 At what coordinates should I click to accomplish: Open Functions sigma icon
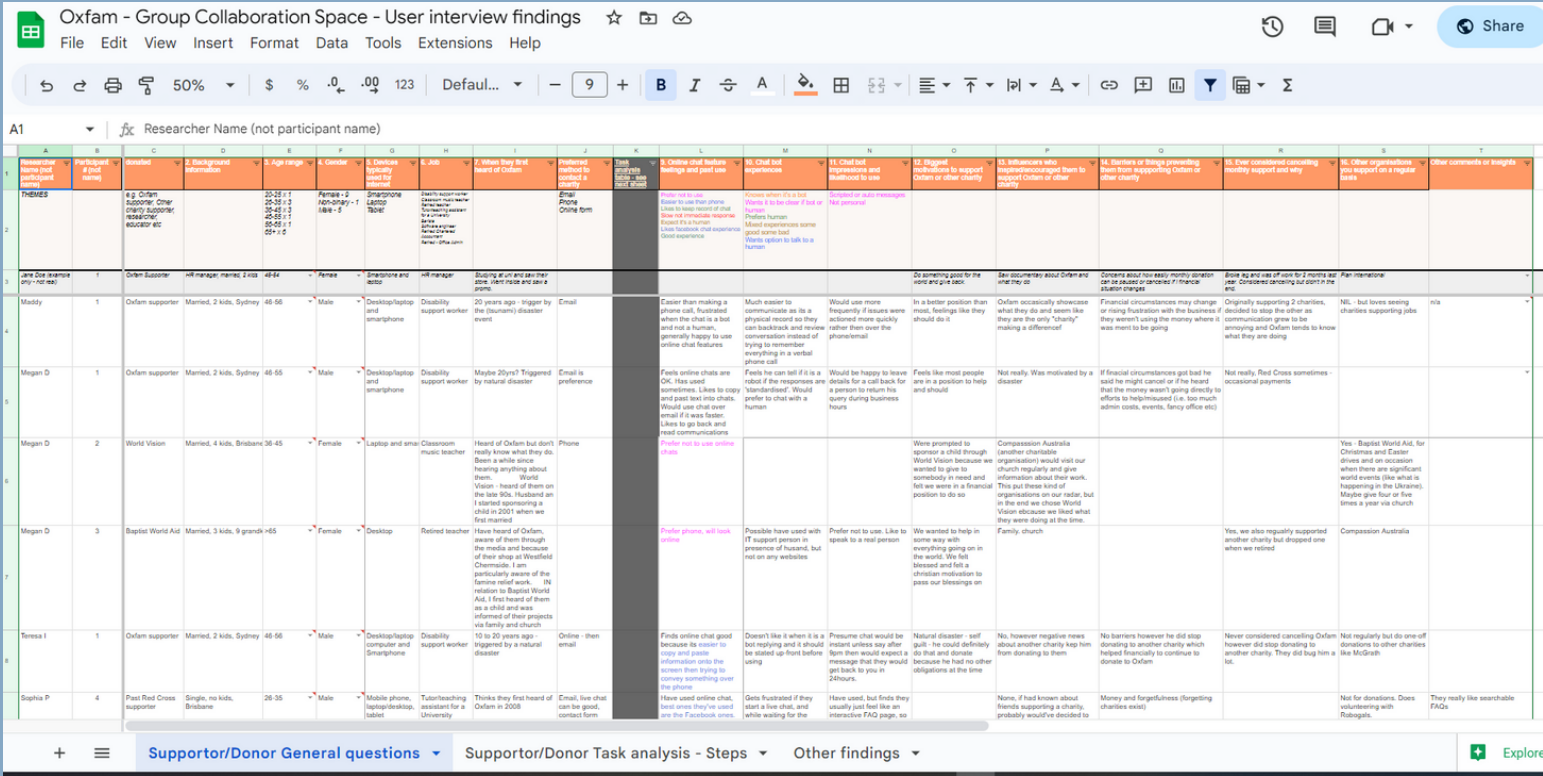[1287, 85]
